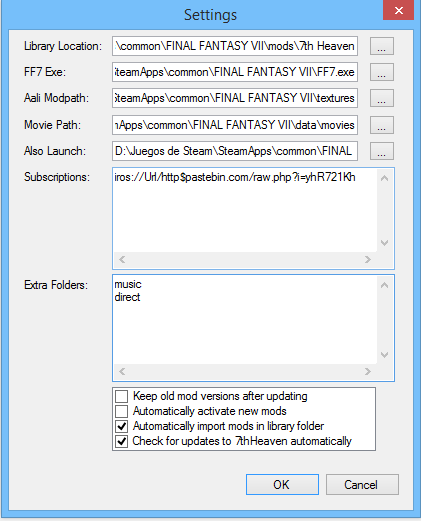Screen dimensions: 421x521
Task: Select the 'direct' extra folder entry
Action: click(127, 297)
